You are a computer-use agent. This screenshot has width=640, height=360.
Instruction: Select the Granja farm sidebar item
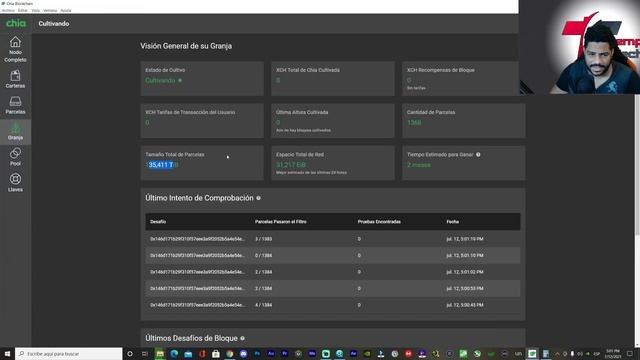(x=16, y=131)
